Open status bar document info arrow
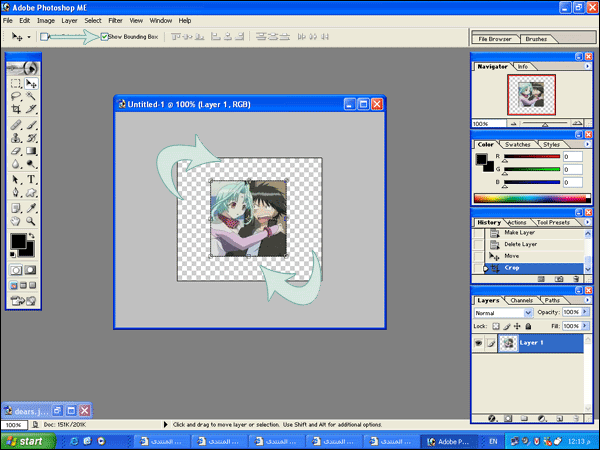The image size is (600, 450). coord(165,424)
